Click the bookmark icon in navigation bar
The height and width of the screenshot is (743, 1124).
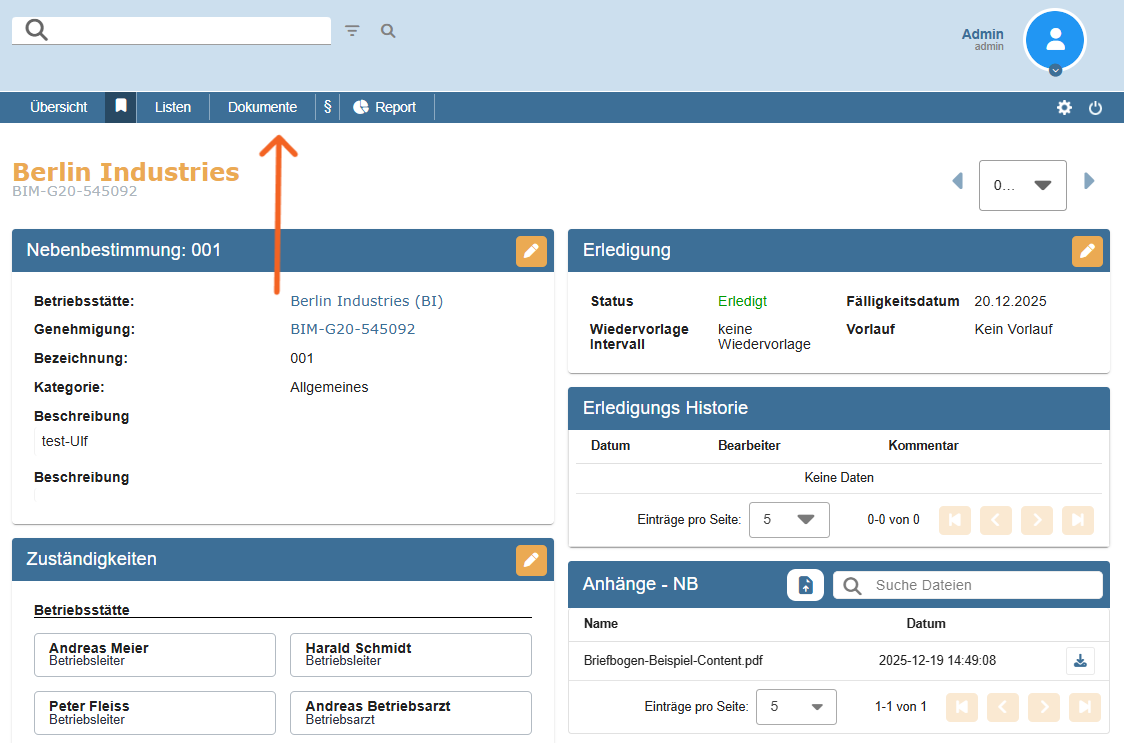click(x=120, y=107)
